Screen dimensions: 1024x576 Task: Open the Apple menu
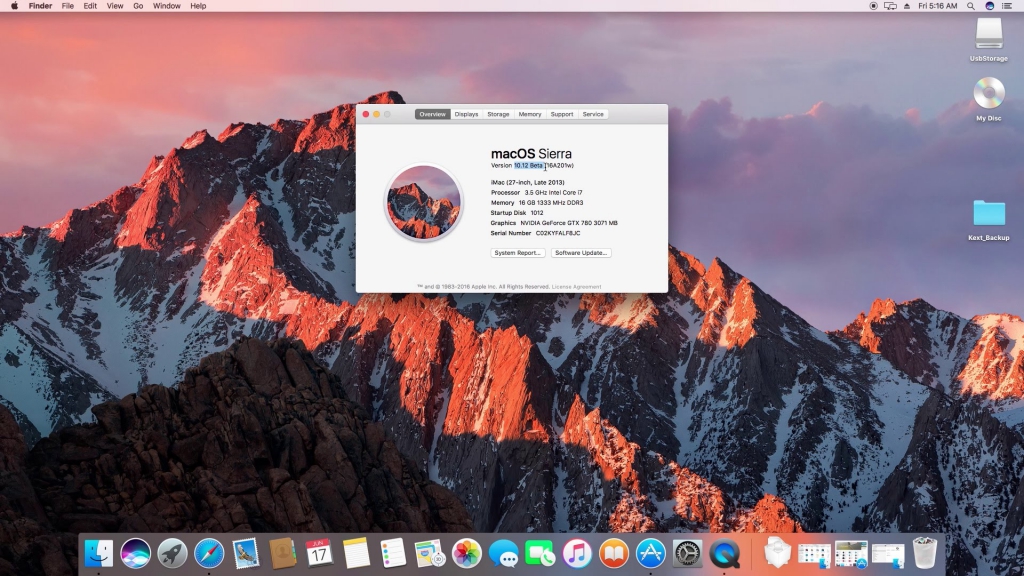pyautogui.click(x=14, y=6)
